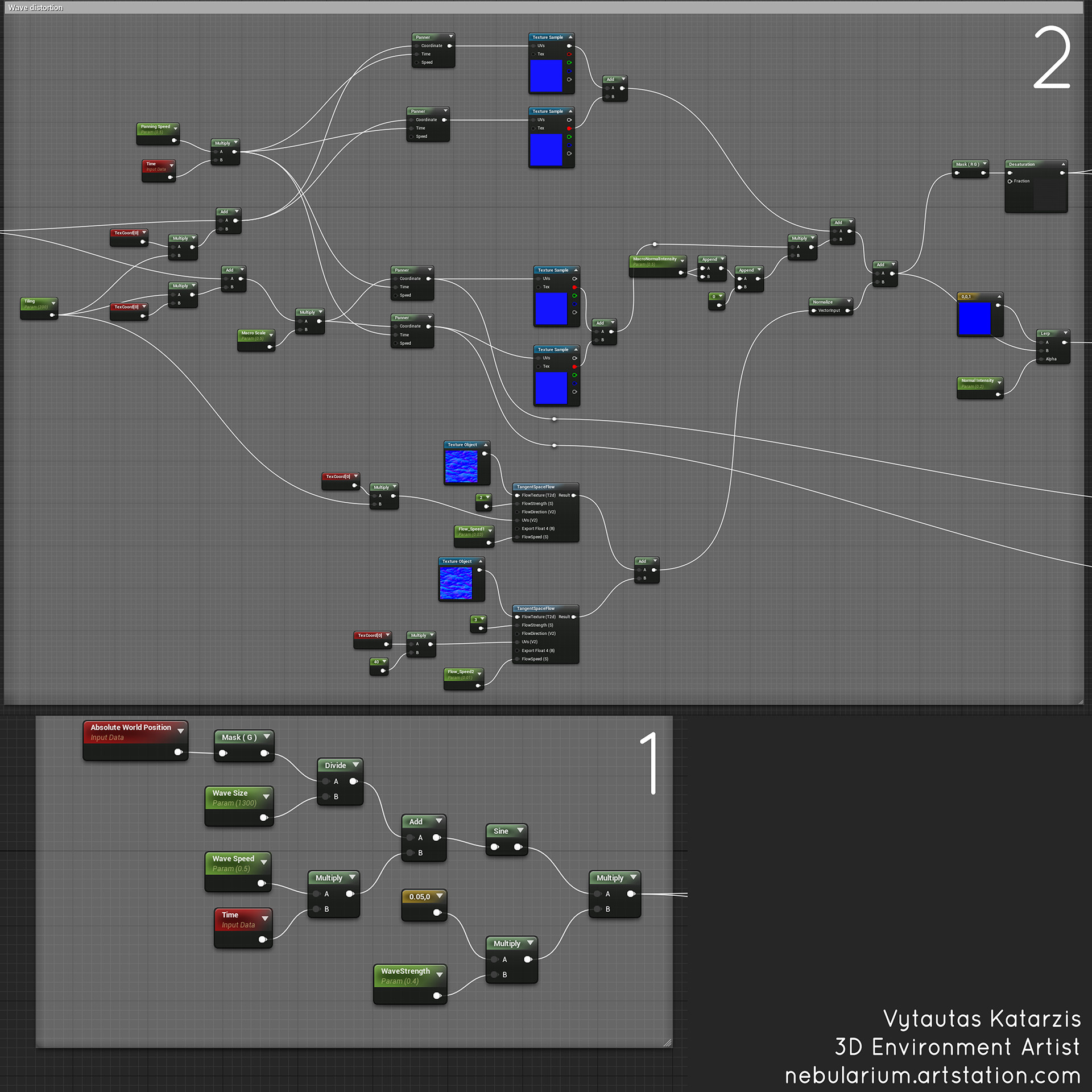Image resolution: width=1092 pixels, height=1092 pixels.
Task: Expand the Normalize node arrow
Action: point(849,301)
